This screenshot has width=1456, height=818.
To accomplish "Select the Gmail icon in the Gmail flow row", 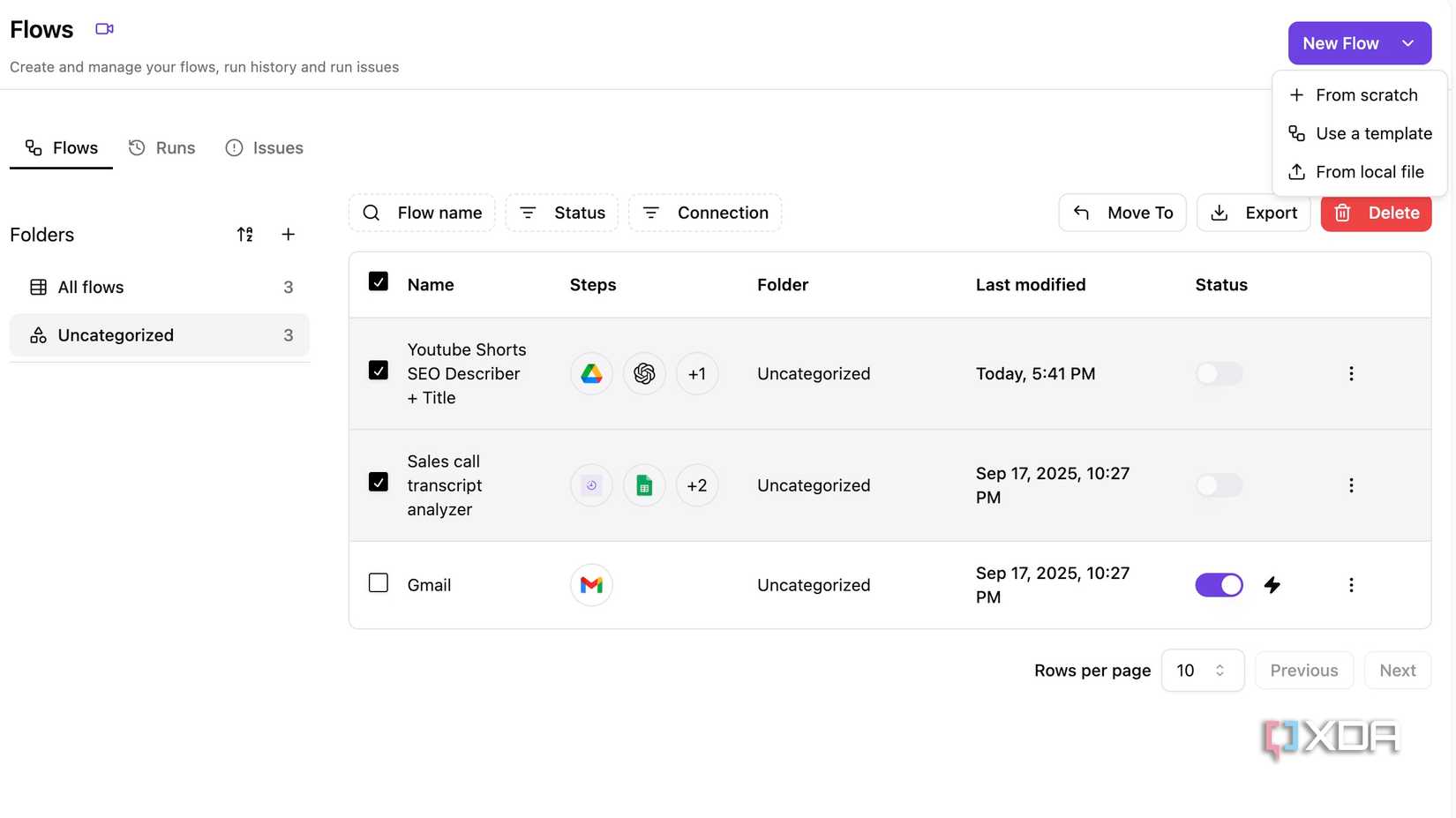I will pyautogui.click(x=590, y=584).
